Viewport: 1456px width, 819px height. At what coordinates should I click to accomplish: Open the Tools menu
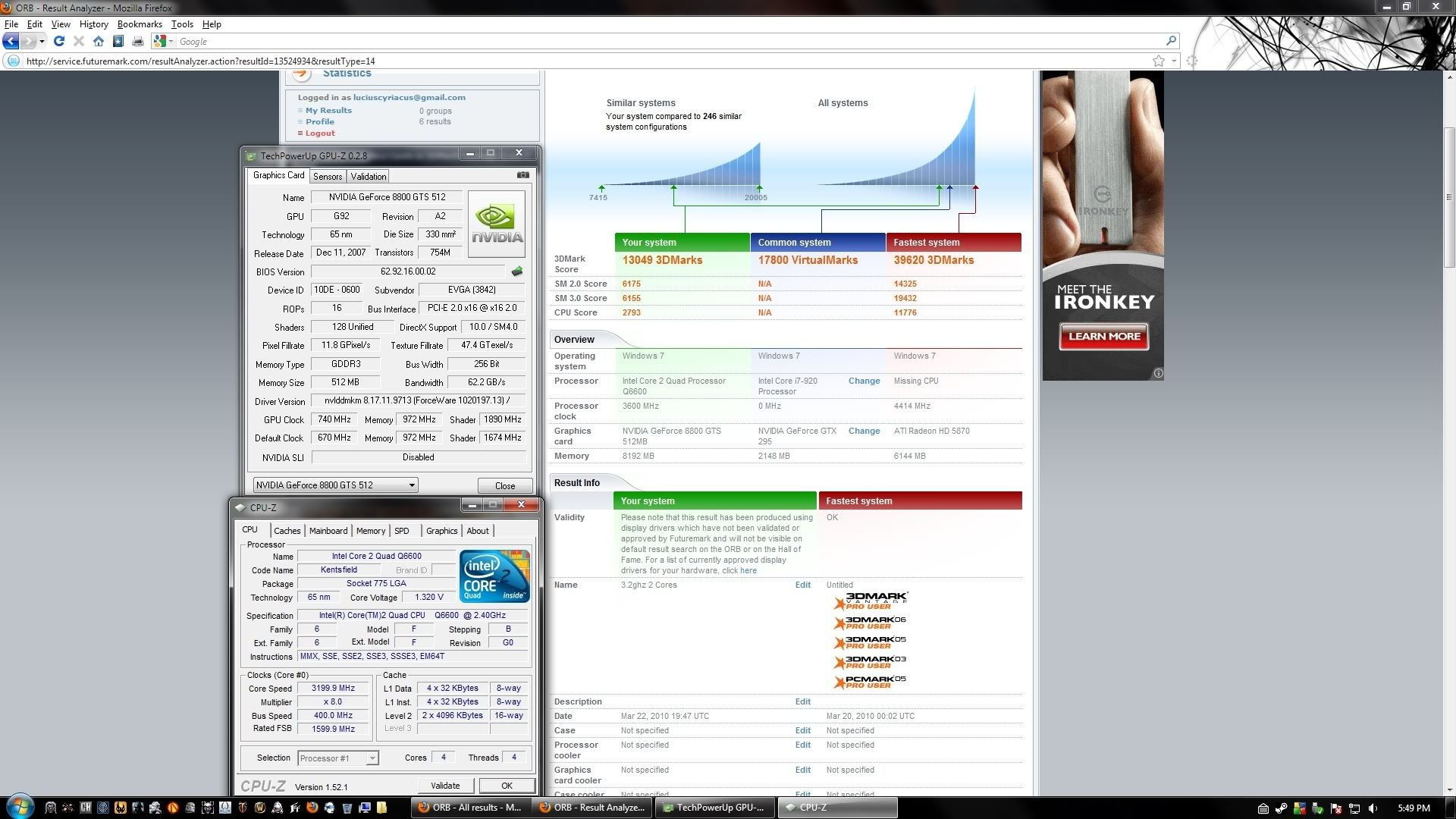182,24
